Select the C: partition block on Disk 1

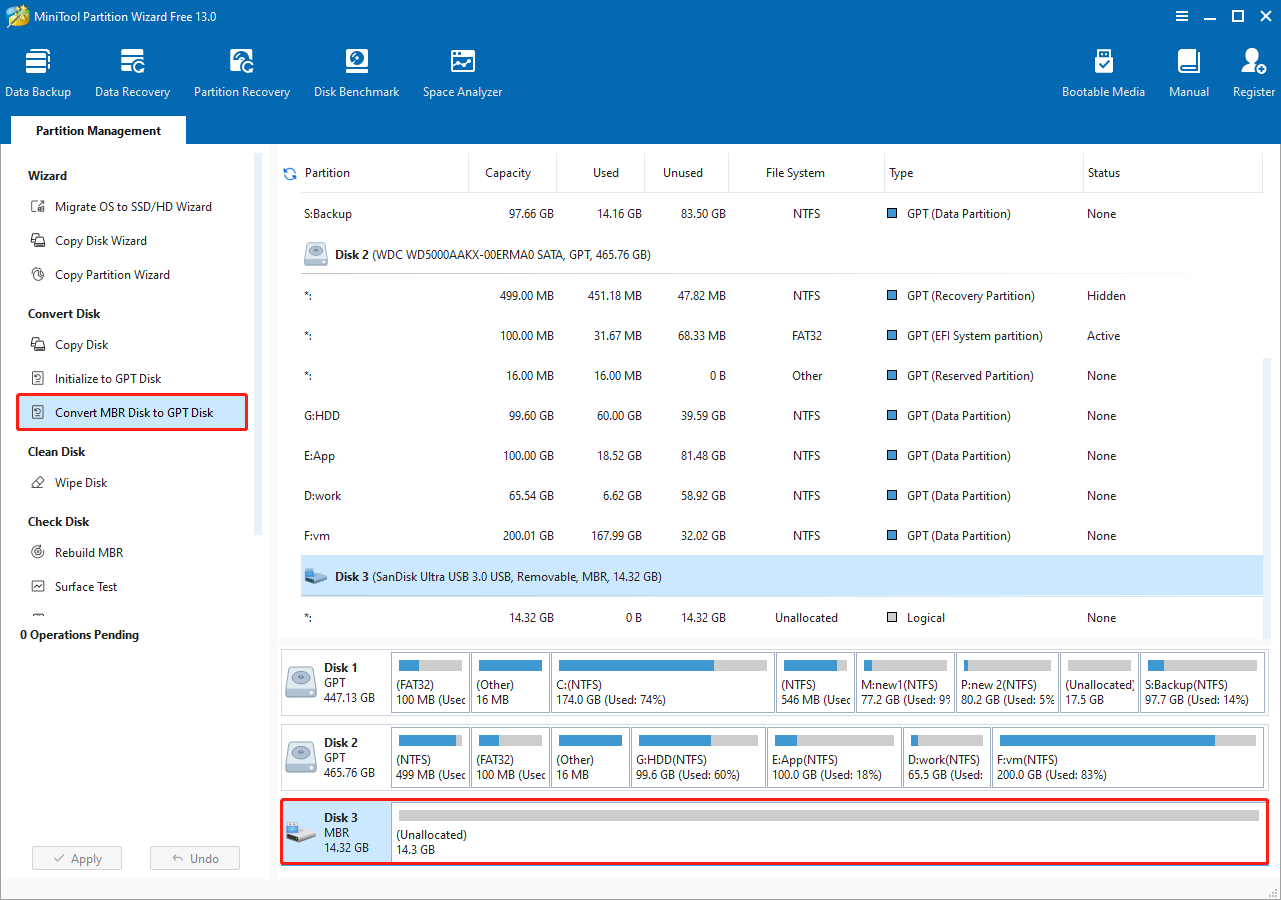tap(662, 682)
